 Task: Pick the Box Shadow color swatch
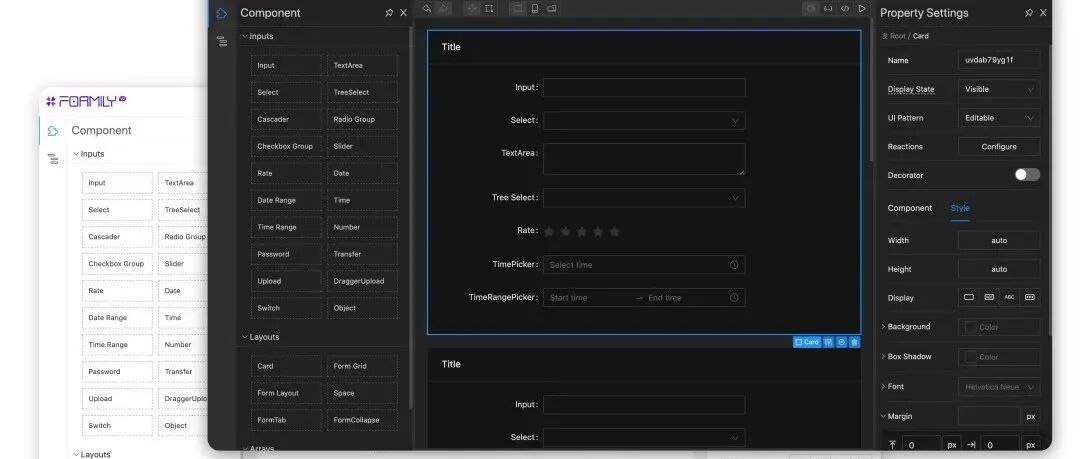click(970, 357)
